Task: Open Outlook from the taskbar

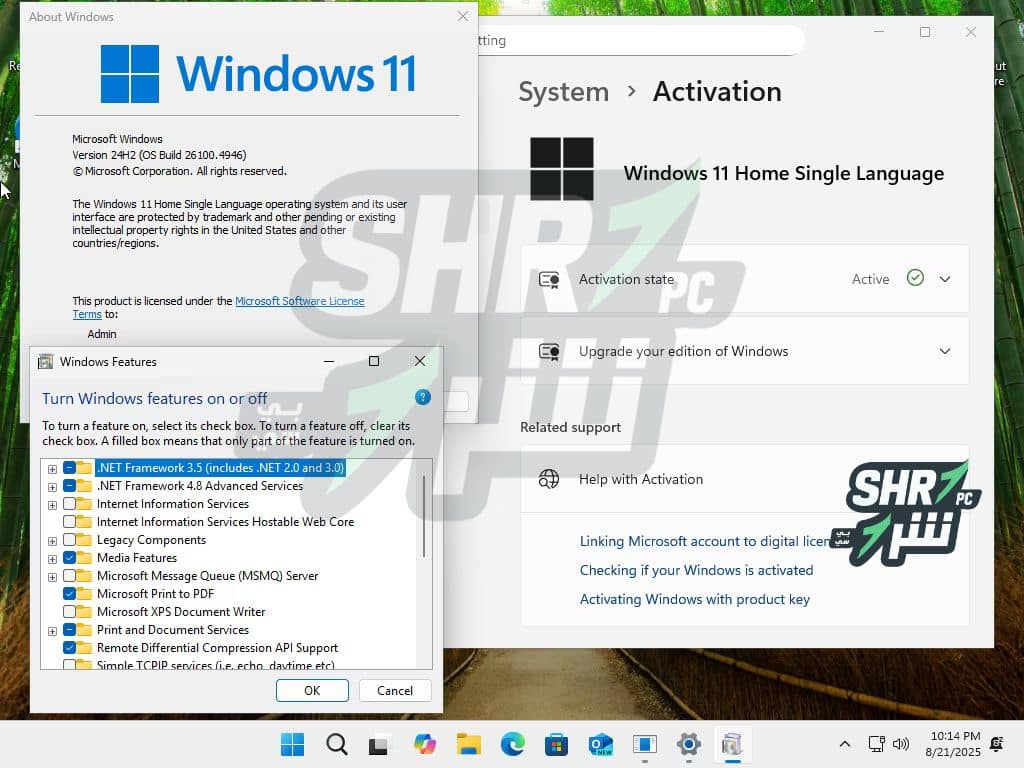Action: pos(600,744)
